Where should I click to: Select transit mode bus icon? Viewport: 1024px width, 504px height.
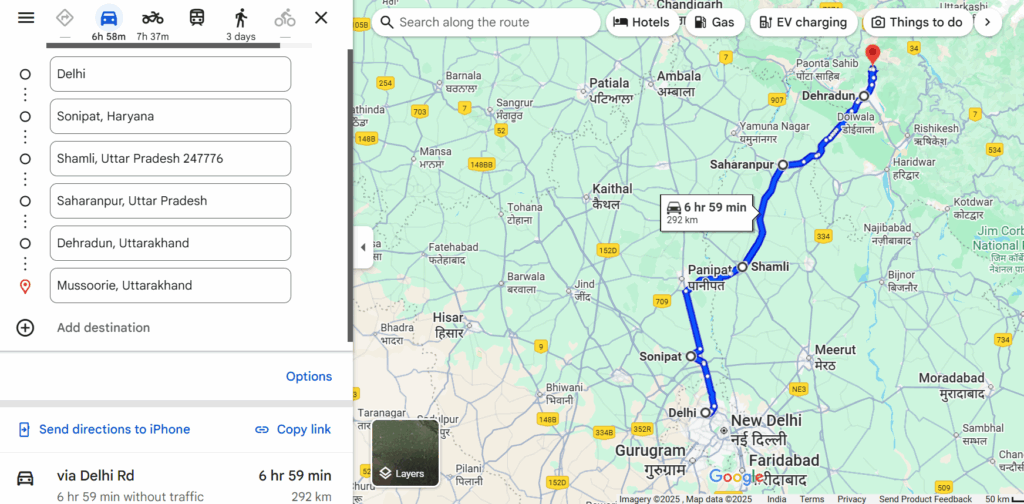[x=197, y=18]
